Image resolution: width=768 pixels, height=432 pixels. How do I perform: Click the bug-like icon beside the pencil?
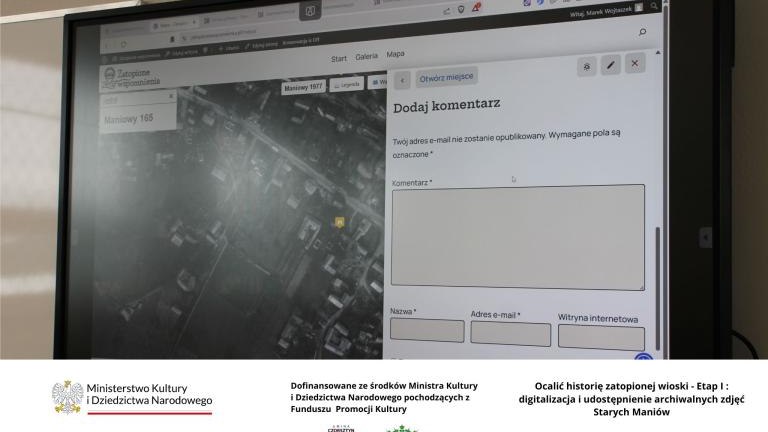[586, 67]
